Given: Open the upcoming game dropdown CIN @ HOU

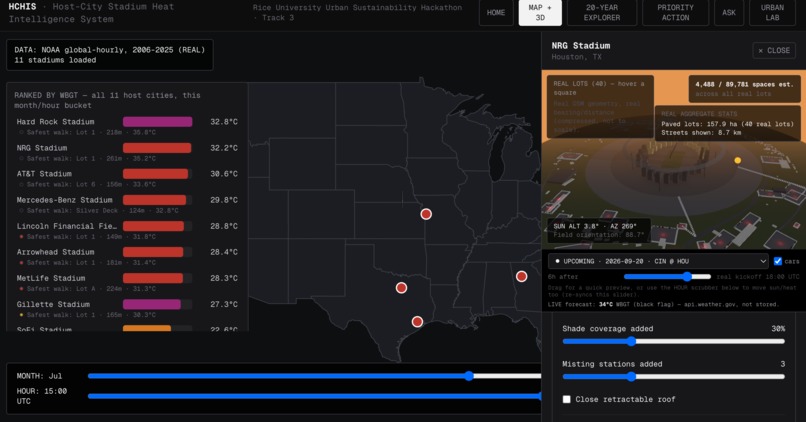Looking at the screenshot, I should pyautogui.click(x=658, y=261).
